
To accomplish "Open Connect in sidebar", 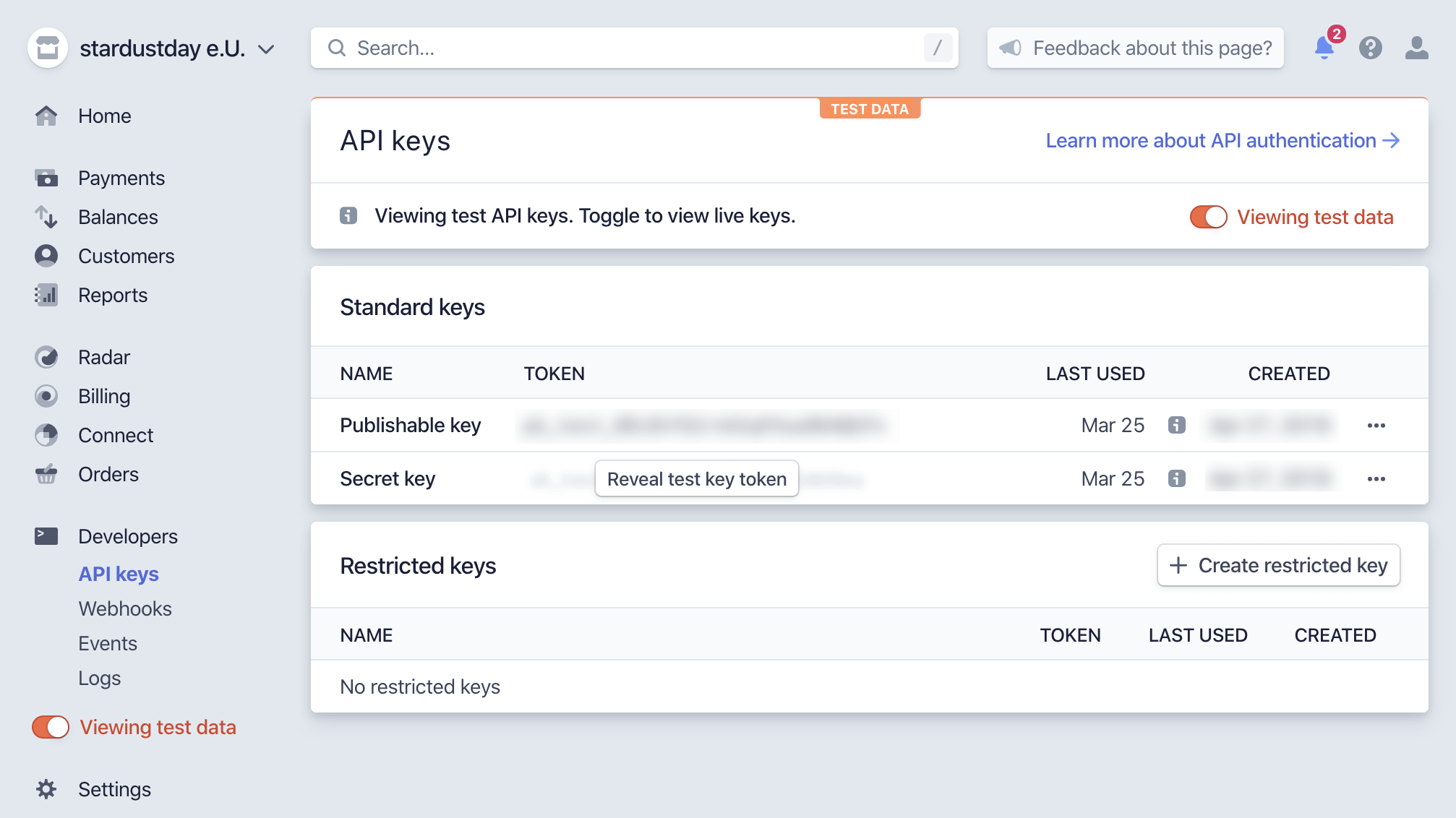I will [116, 435].
